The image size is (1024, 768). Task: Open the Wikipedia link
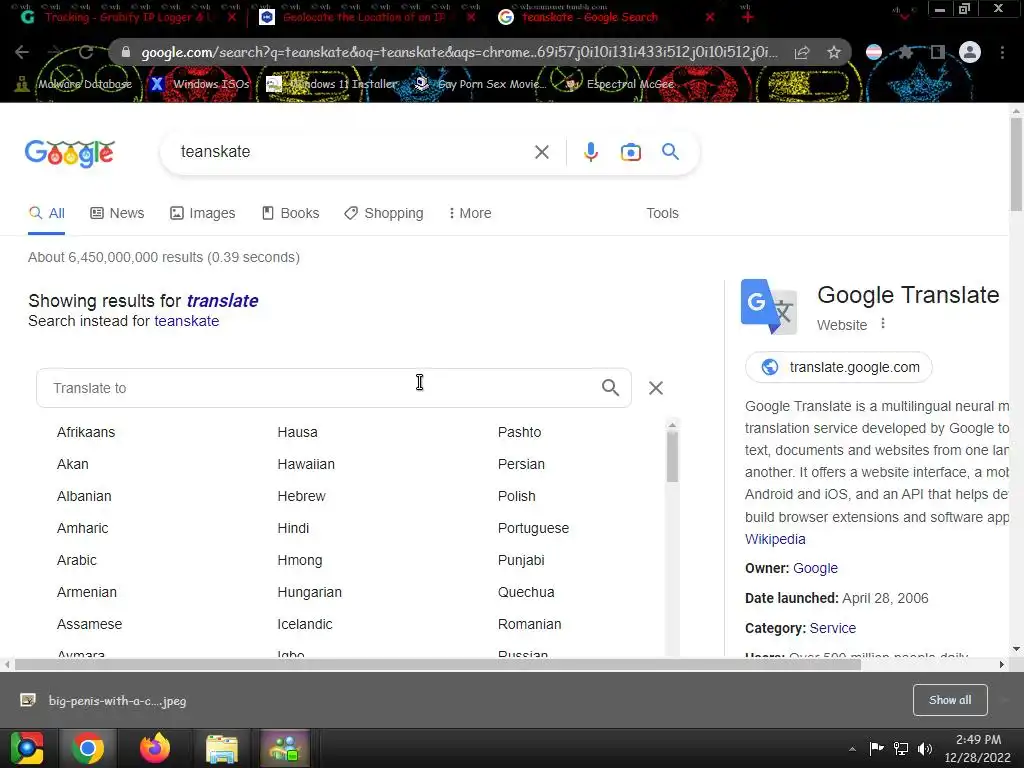[x=775, y=539]
